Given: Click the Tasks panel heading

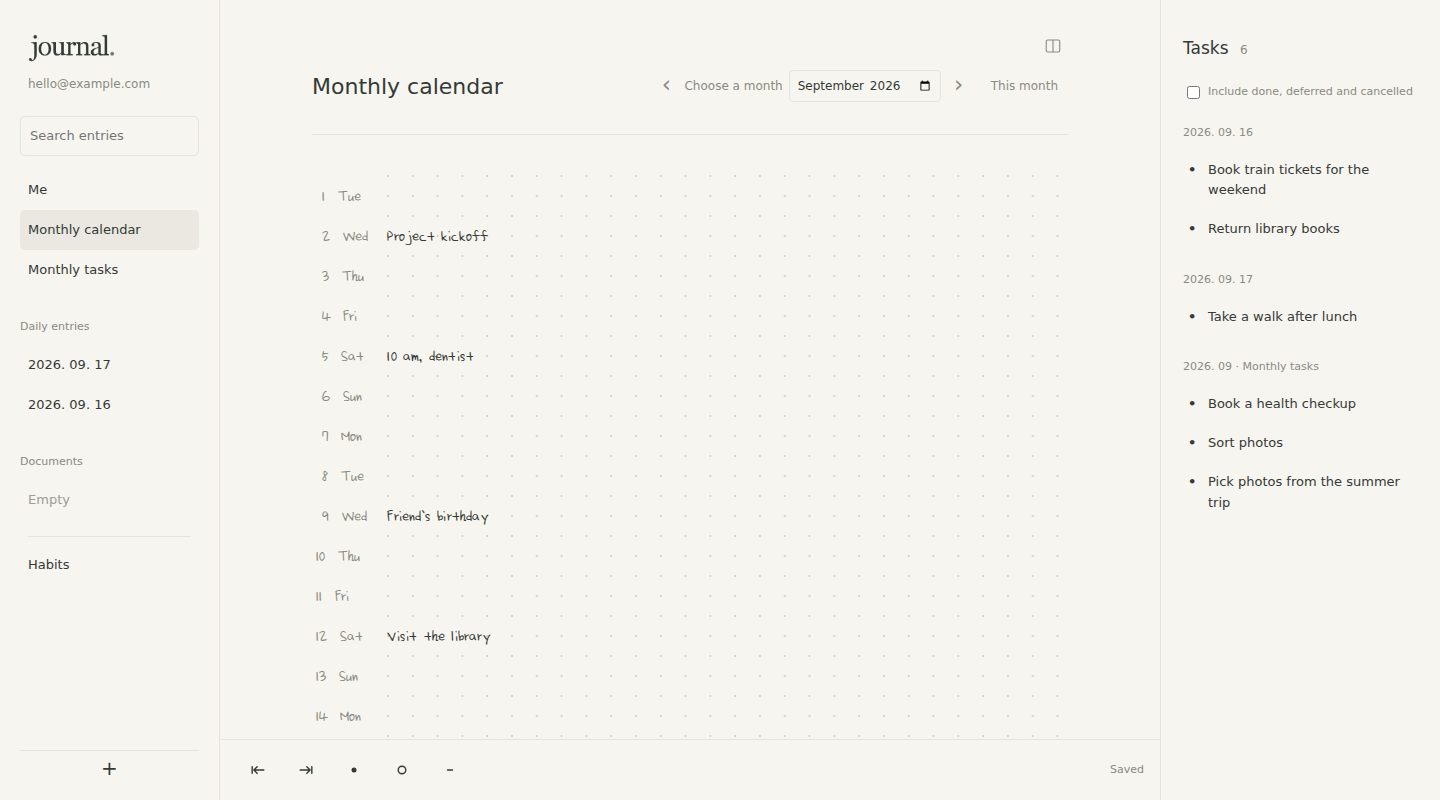Looking at the screenshot, I should coord(1205,48).
